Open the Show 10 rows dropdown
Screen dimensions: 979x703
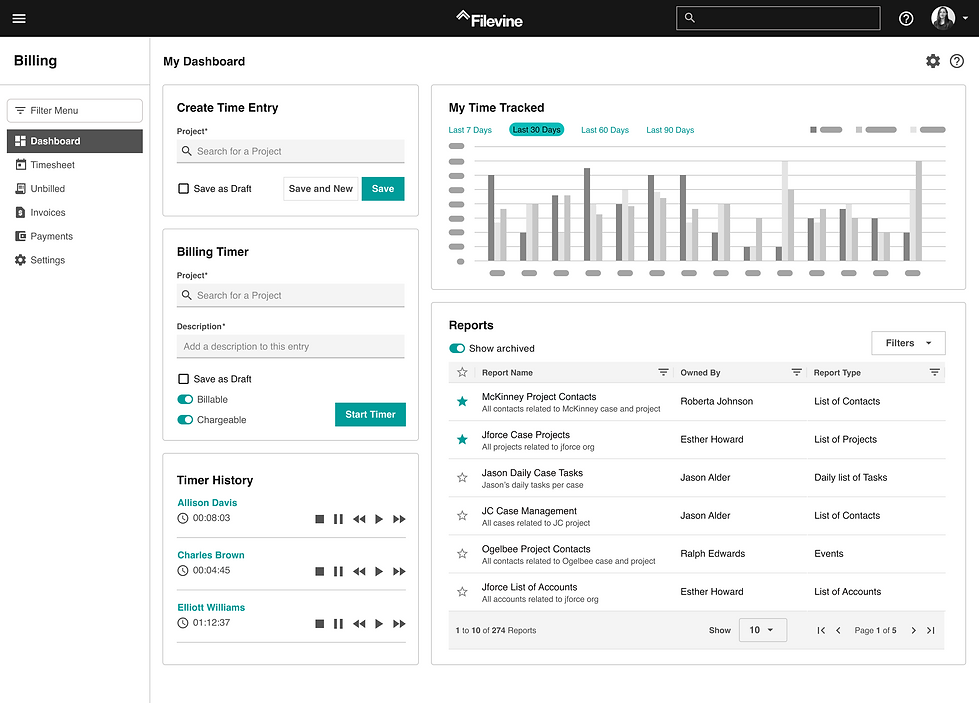762,630
